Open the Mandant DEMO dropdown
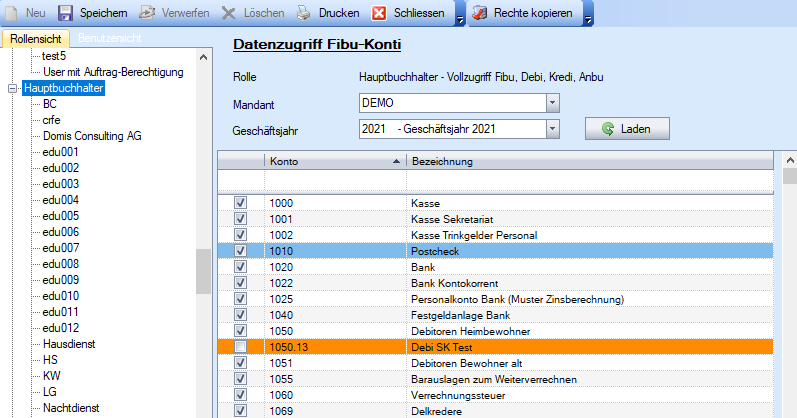The width and height of the screenshot is (797, 418). tap(553, 103)
